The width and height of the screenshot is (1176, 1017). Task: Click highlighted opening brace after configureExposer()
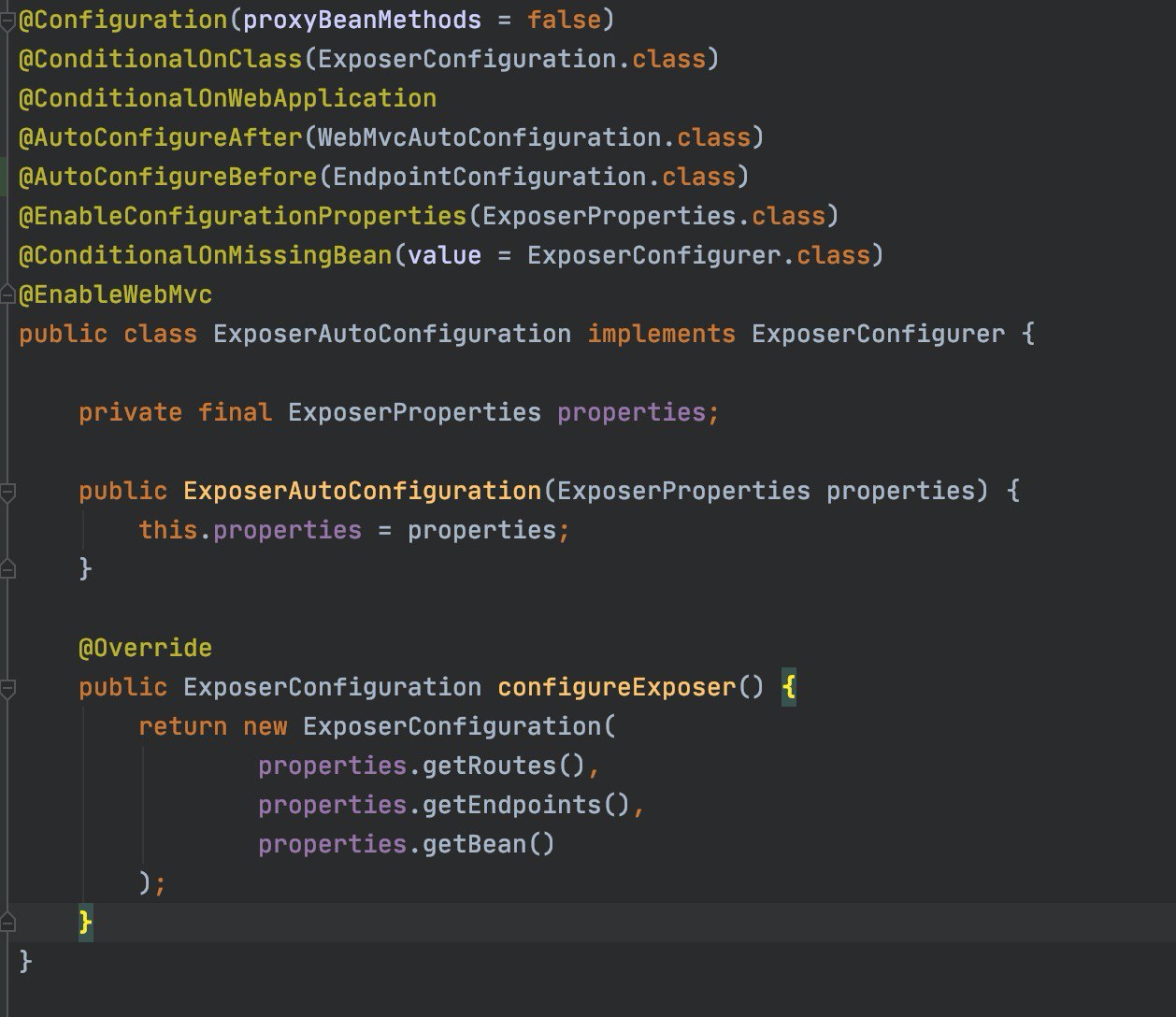(788, 687)
